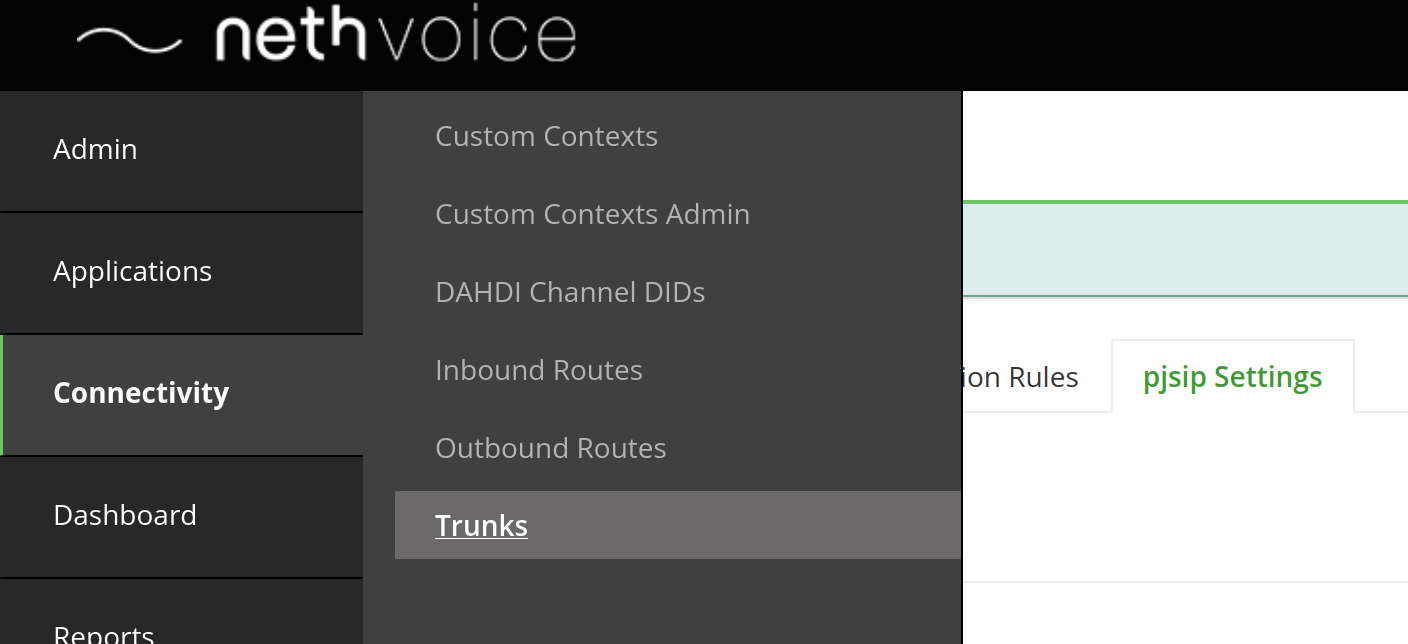Select DAHDI Channel DIDs entry
1408x644 pixels.
570,292
